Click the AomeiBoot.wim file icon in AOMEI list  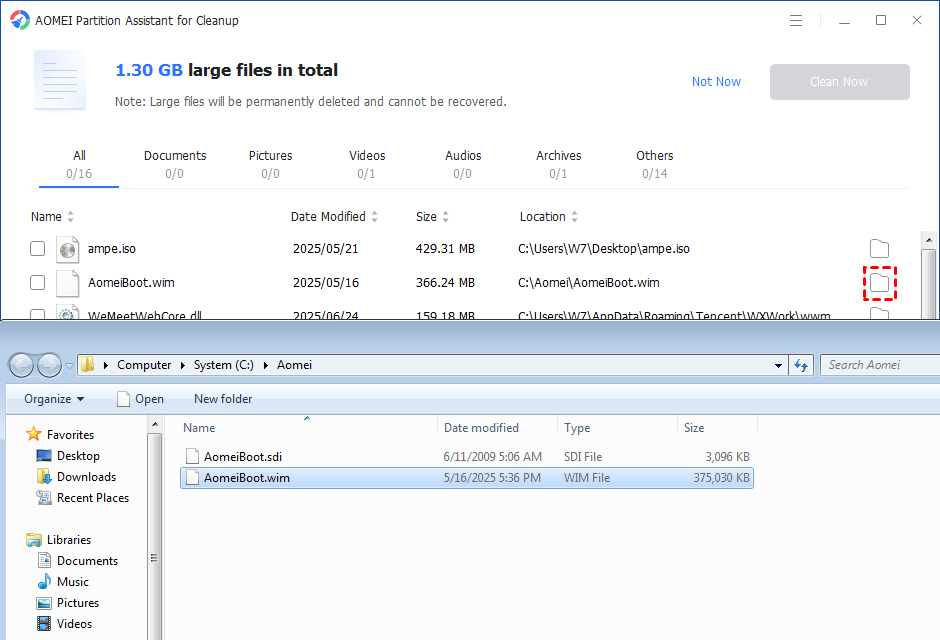pos(68,283)
